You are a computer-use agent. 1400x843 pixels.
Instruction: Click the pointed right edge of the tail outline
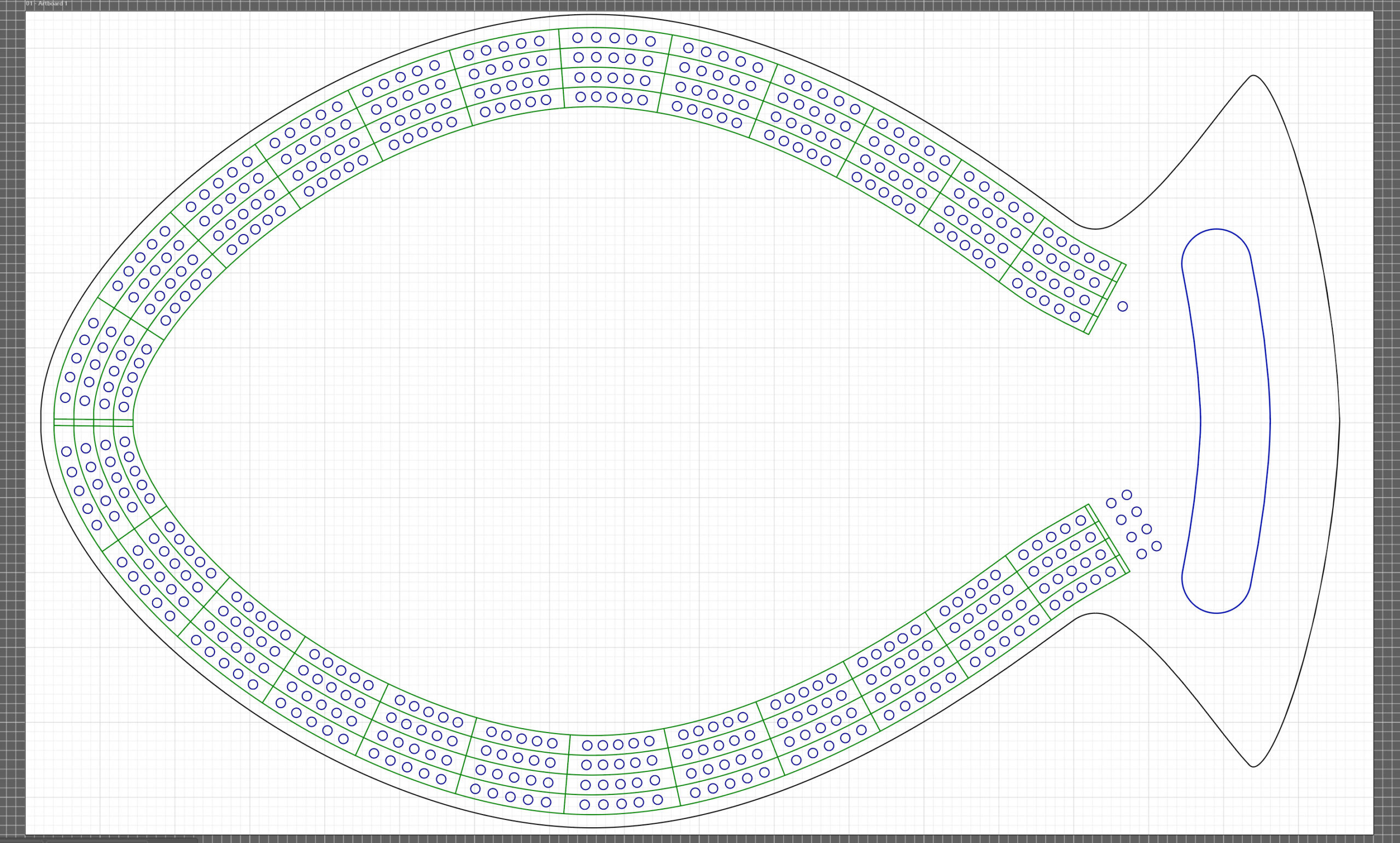click(1339, 421)
